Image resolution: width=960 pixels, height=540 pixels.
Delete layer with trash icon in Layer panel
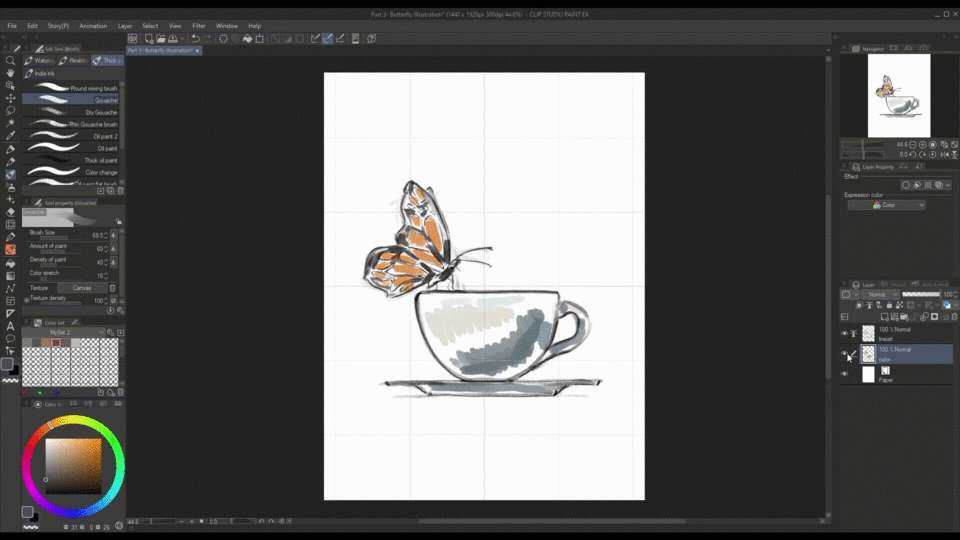954,317
